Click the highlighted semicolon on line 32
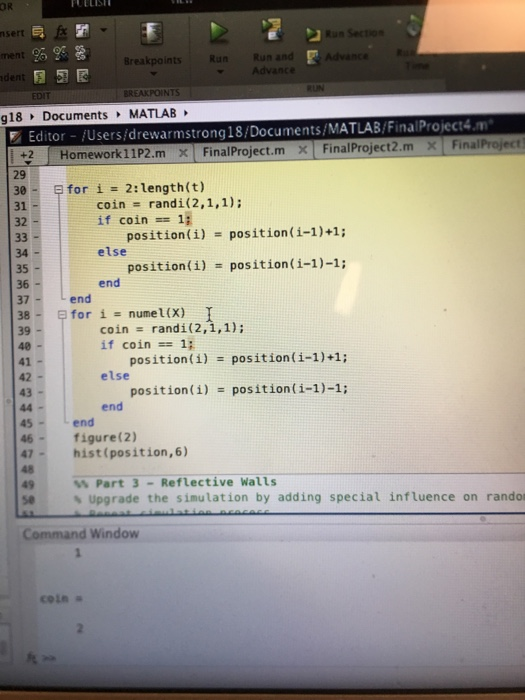 (188, 219)
